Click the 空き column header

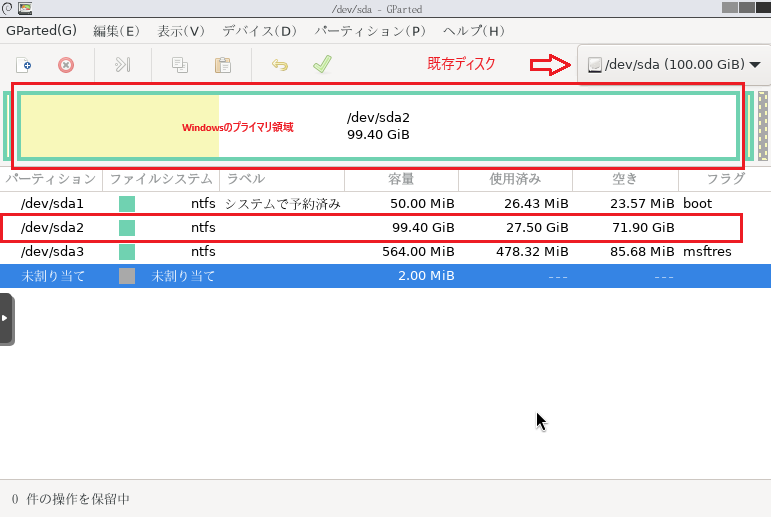pos(625,179)
